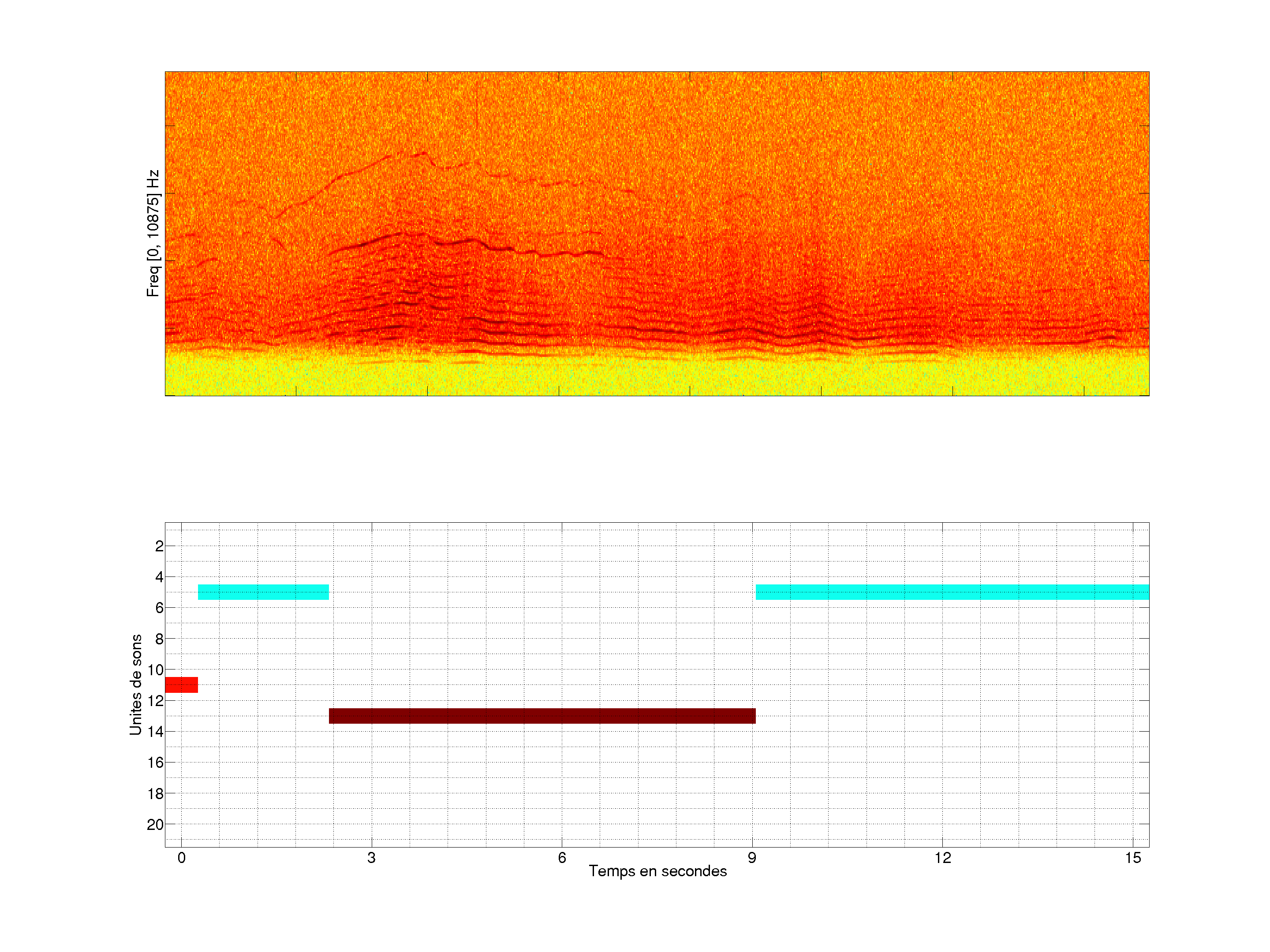1270x952 pixels.
Task: Click the x-axis tick label 6
Action: point(561,858)
